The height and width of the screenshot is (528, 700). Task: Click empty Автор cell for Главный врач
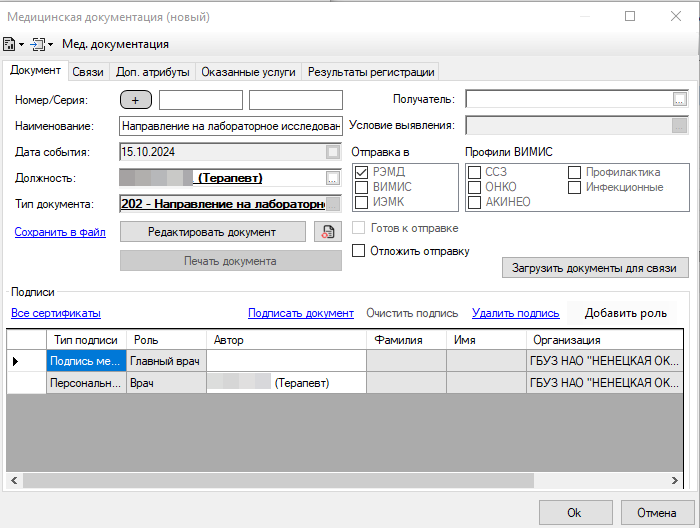[x=286, y=361]
